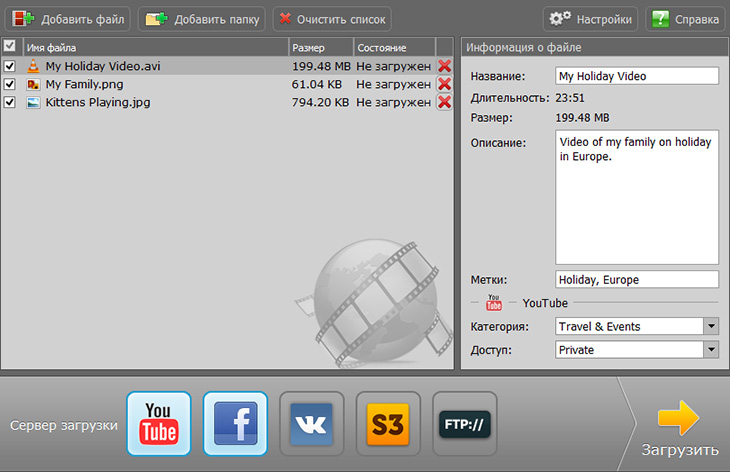The width and height of the screenshot is (730, 472).
Task: Toggle the Kittens Playing.jpg checkbox
Action: [x=10, y=102]
